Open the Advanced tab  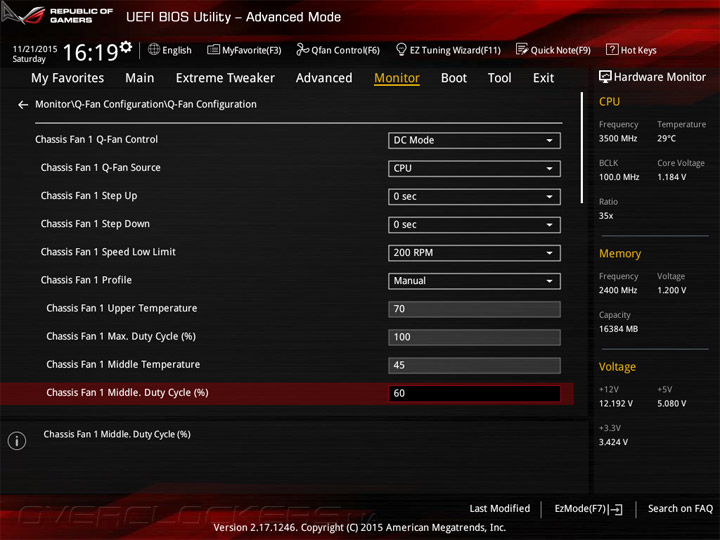[324, 78]
